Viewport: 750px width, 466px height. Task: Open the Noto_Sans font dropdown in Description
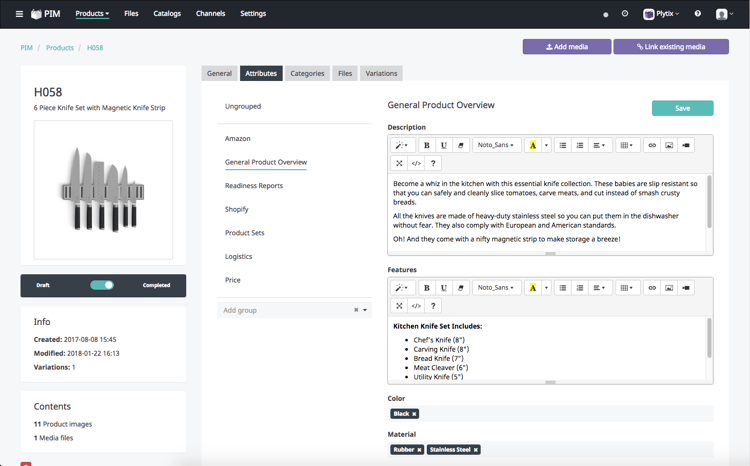point(496,145)
